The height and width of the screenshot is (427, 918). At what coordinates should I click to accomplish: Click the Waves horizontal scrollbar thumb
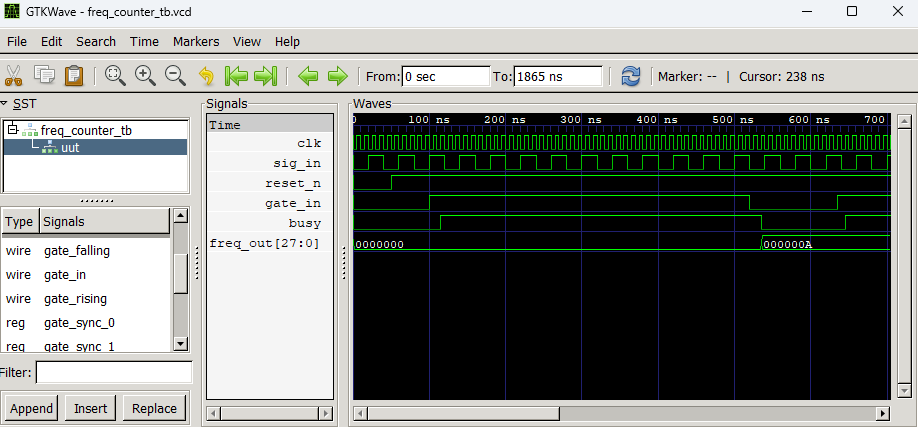pyautogui.click(x=463, y=414)
